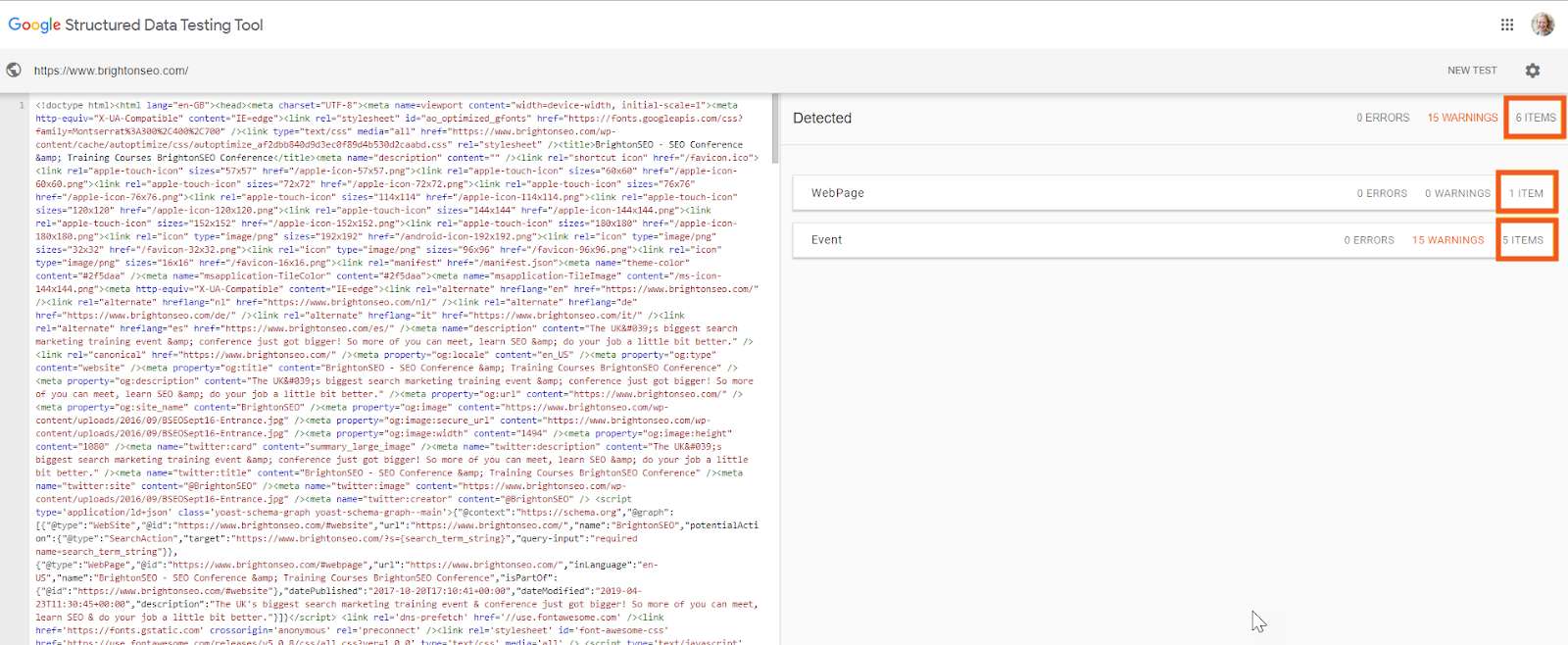
Task: Click 0 ERRORS in the Event row
Action: coord(1369,239)
